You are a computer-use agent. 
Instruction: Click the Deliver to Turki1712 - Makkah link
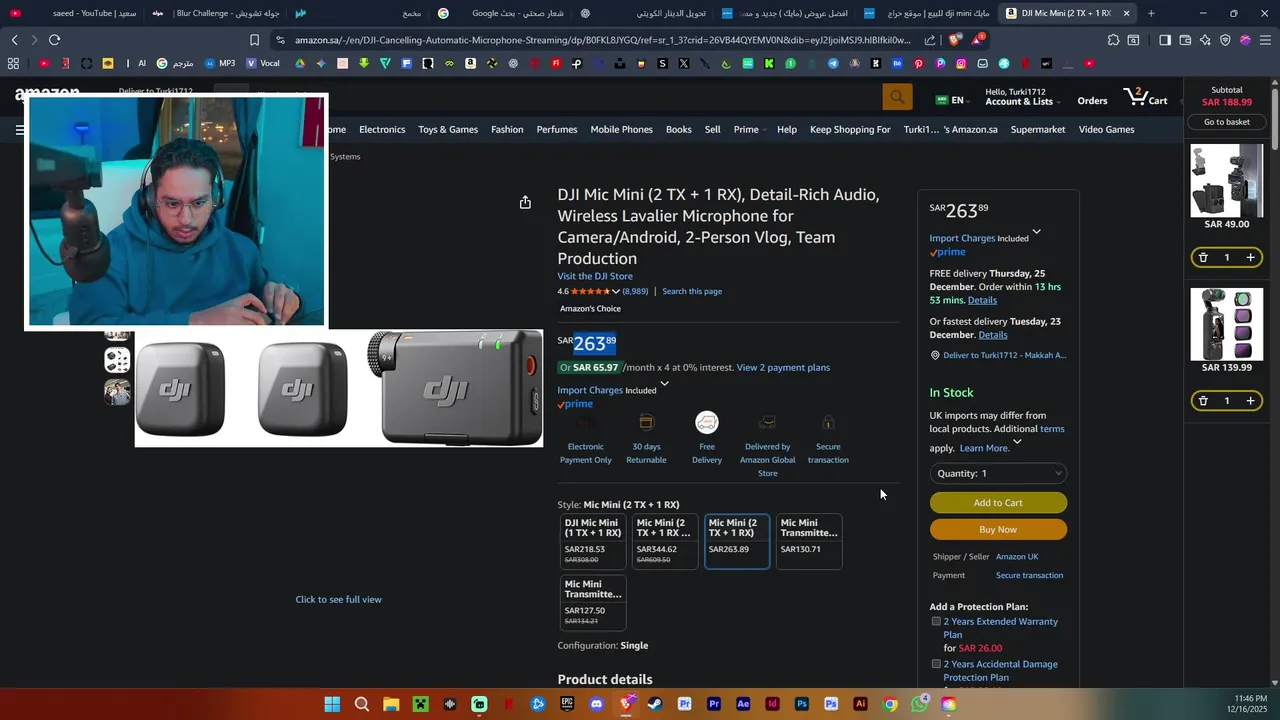point(1005,355)
